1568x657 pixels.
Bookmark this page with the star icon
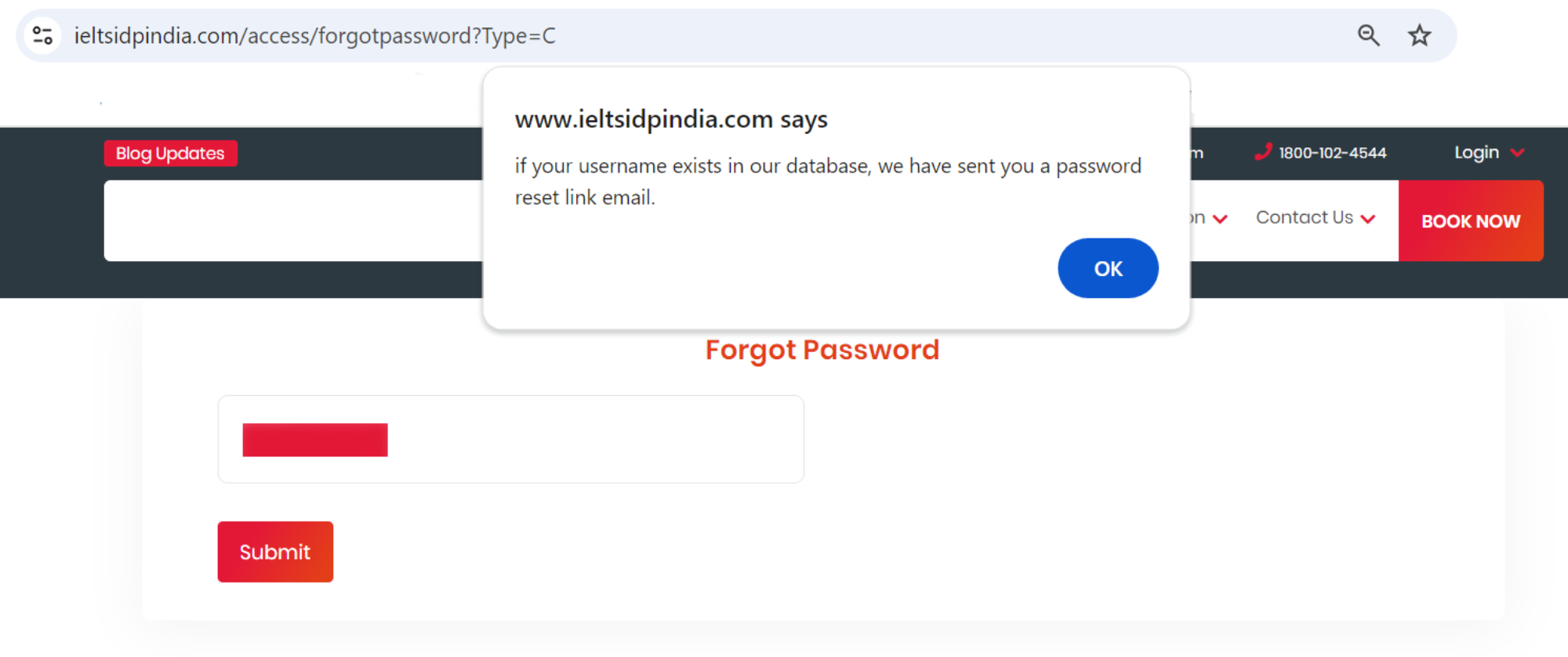click(1419, 35)
